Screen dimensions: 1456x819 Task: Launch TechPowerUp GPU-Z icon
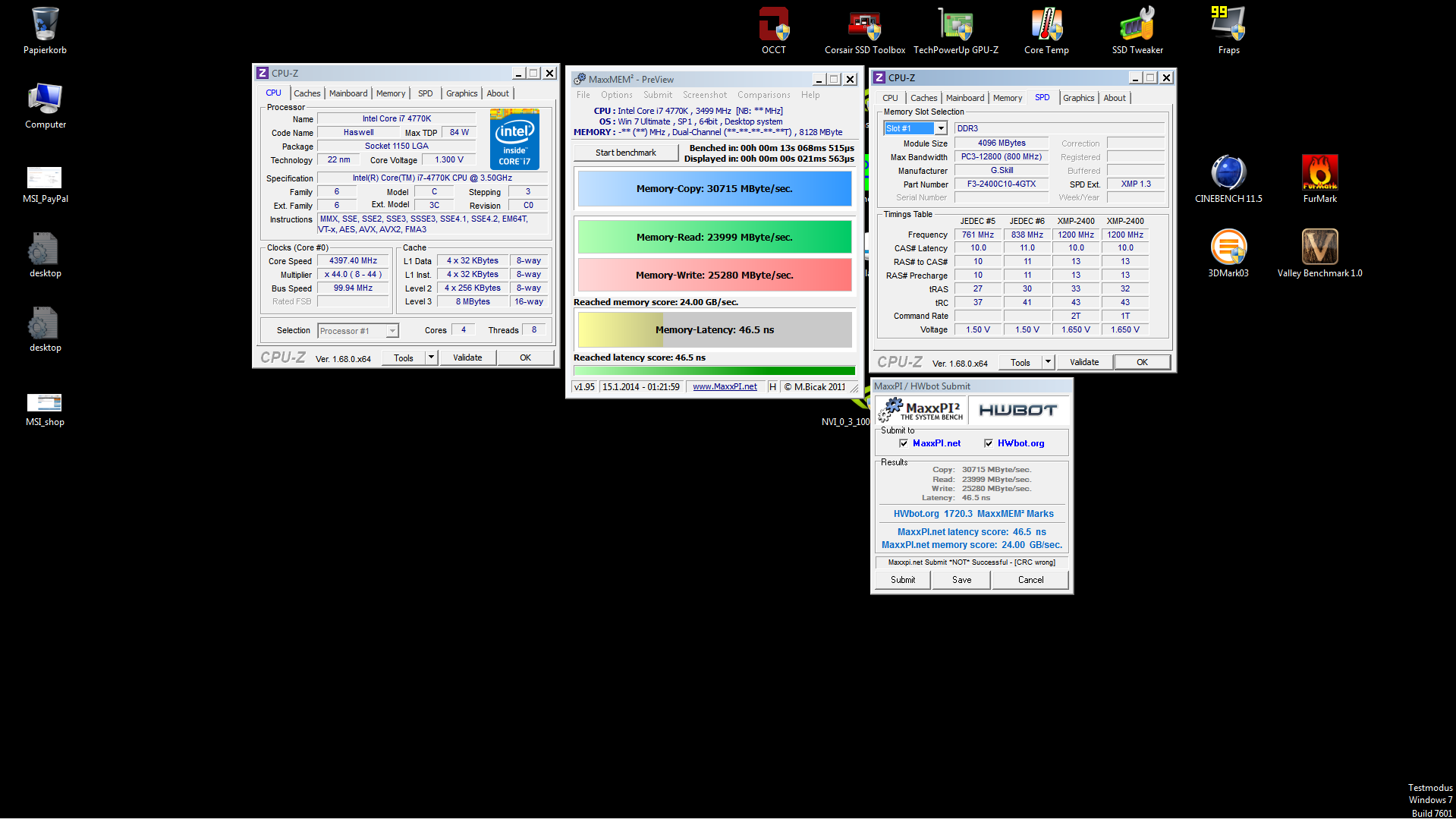[x=956, y=30]
